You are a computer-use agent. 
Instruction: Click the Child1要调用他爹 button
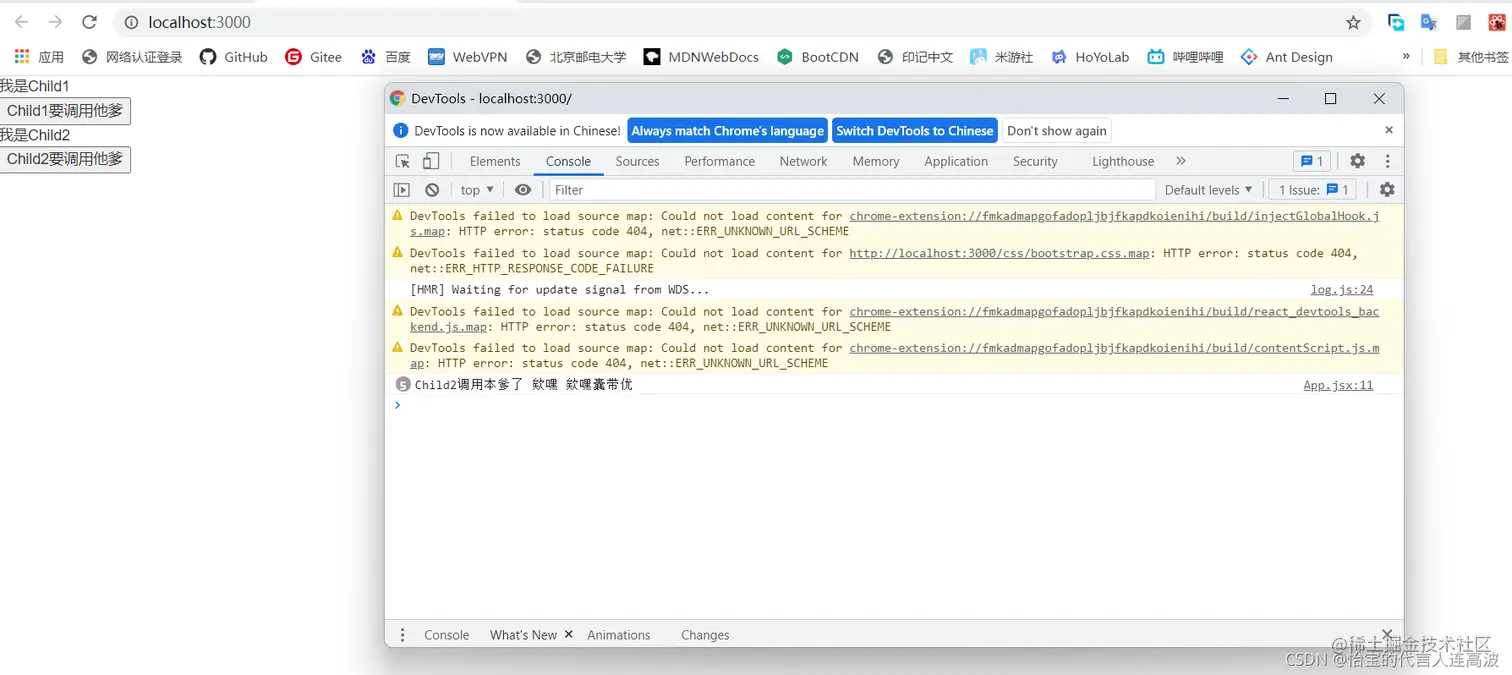pyautogui.click(x=65, y=111)
